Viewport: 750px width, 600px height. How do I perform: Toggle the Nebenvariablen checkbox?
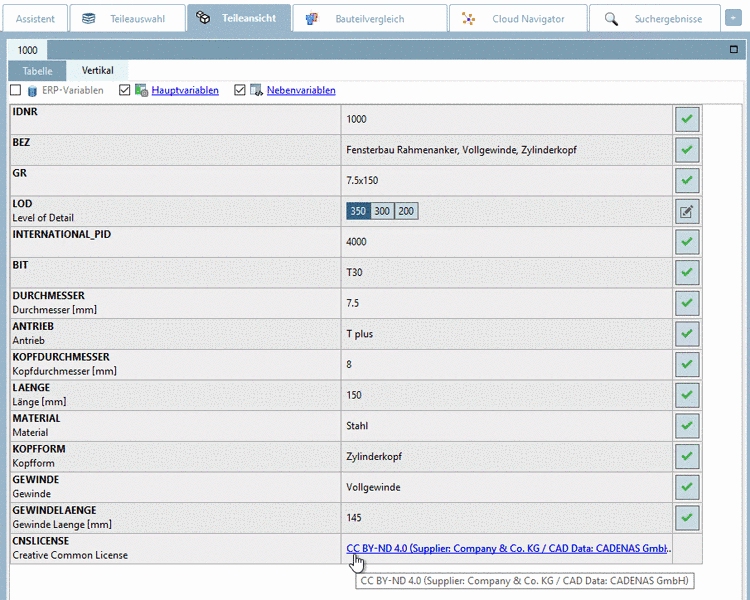[240, 90]
